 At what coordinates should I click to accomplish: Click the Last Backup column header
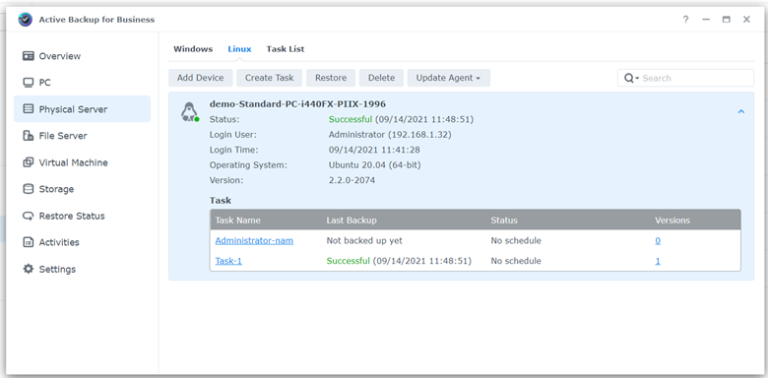(351, 220)
